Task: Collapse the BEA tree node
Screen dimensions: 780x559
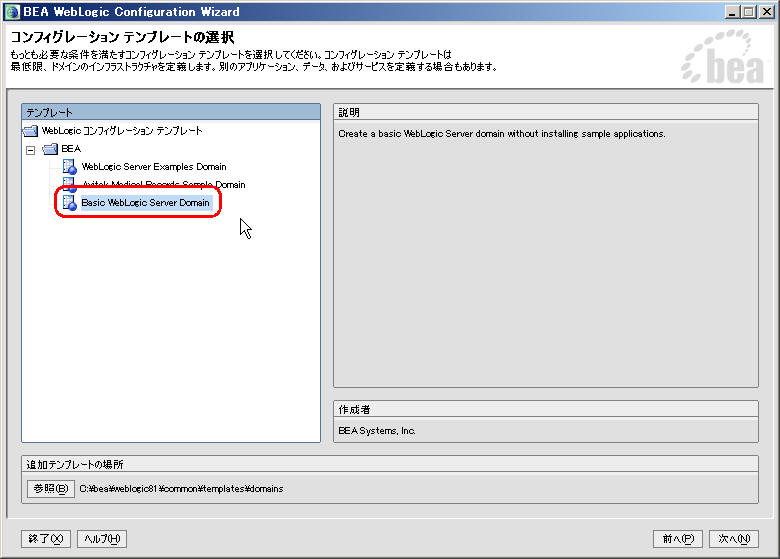Action: [x=31, y=149]
